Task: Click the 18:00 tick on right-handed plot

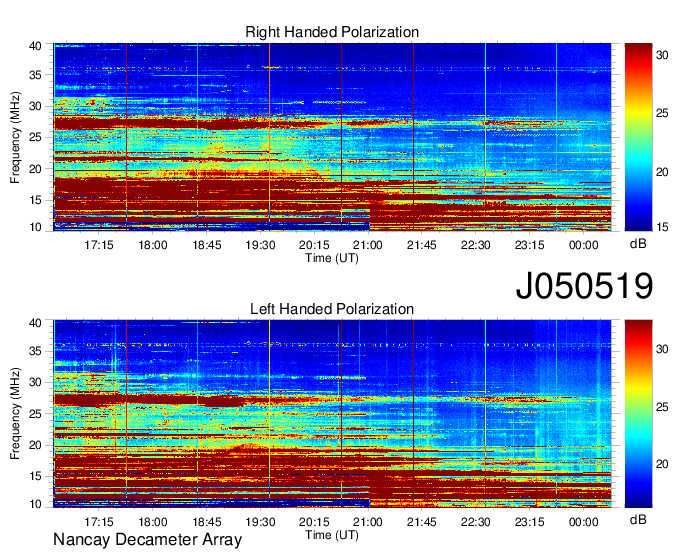Action: pos(153,245)
